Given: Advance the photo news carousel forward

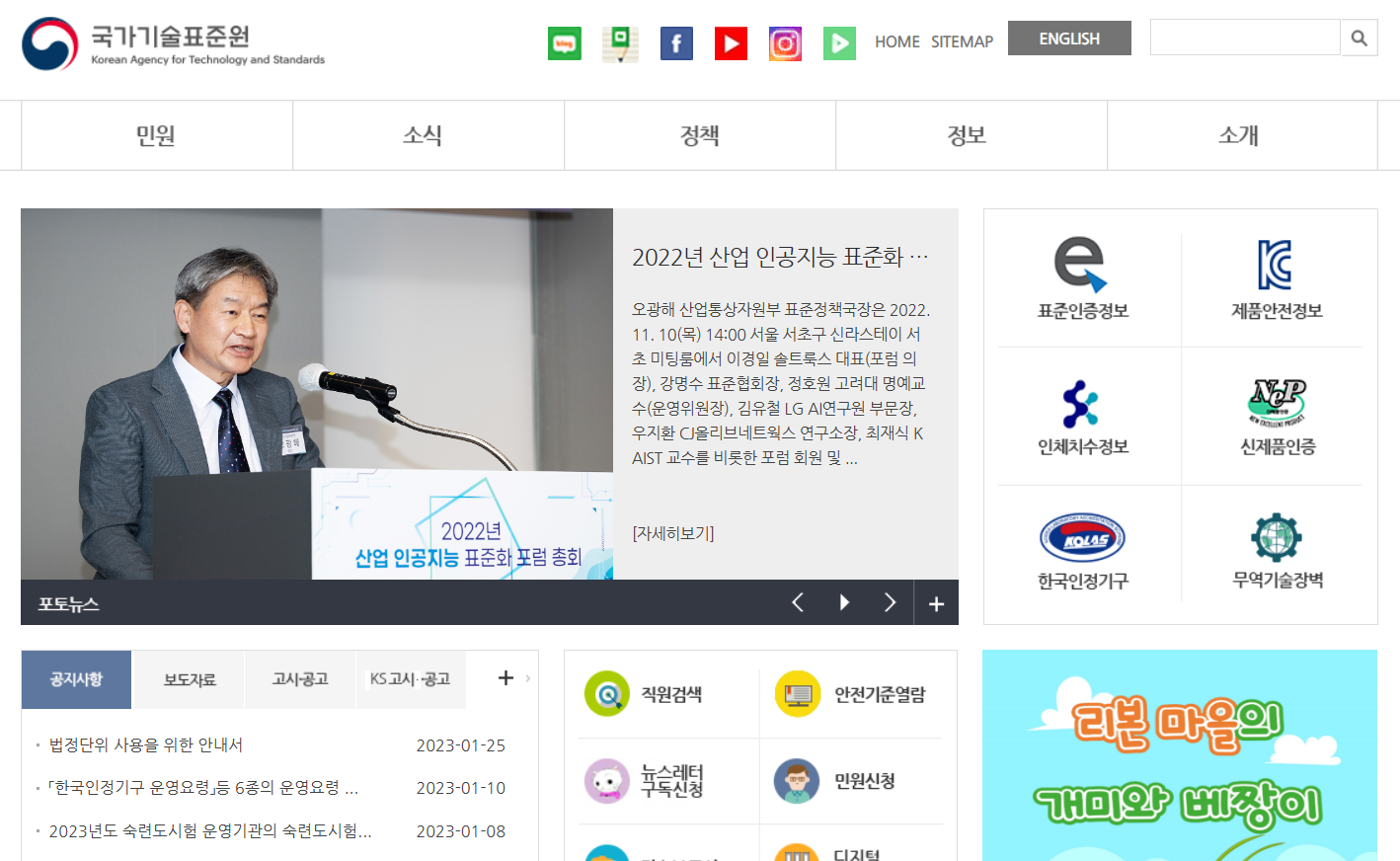Looking at the screenshot, I should pos(890,601).
